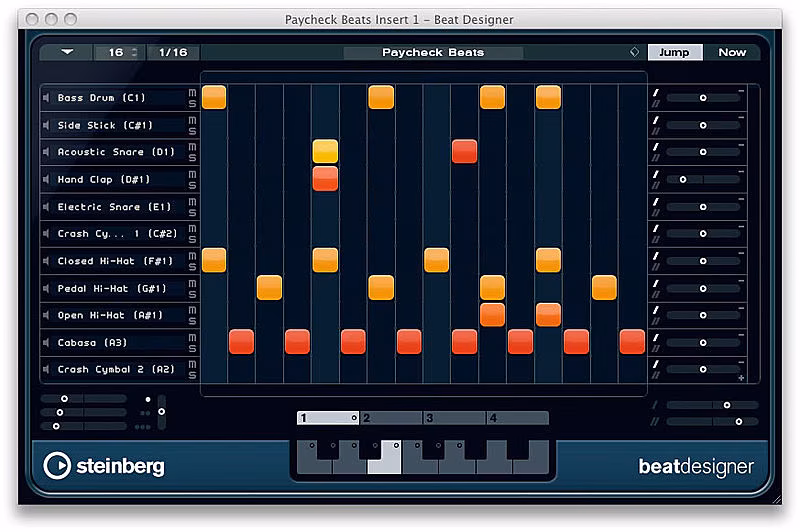The height and width of the screenshot is (532, 800).
Task: Preview the Bass Drum sound with speaker icon
Action: (x=46, y=98)
